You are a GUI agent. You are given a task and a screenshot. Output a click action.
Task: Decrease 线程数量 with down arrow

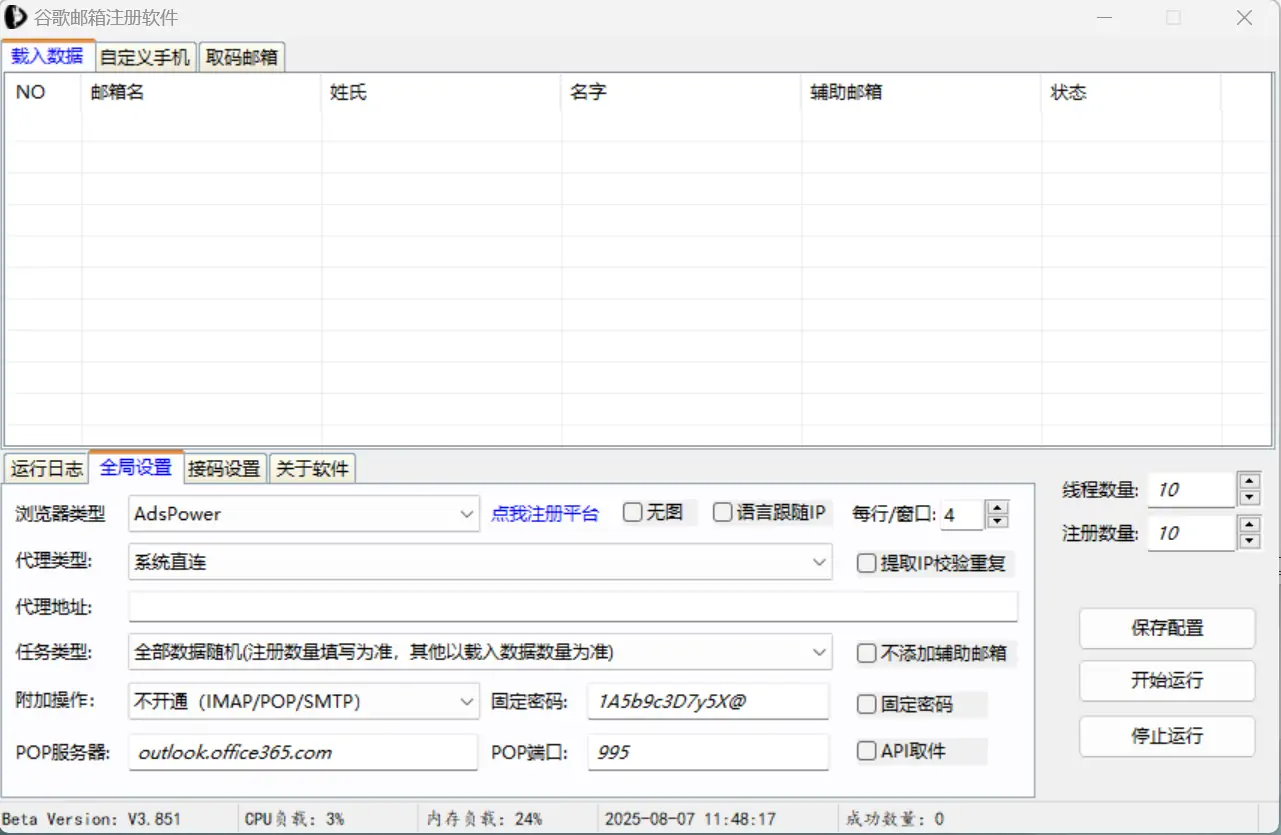coord(1249,498)
